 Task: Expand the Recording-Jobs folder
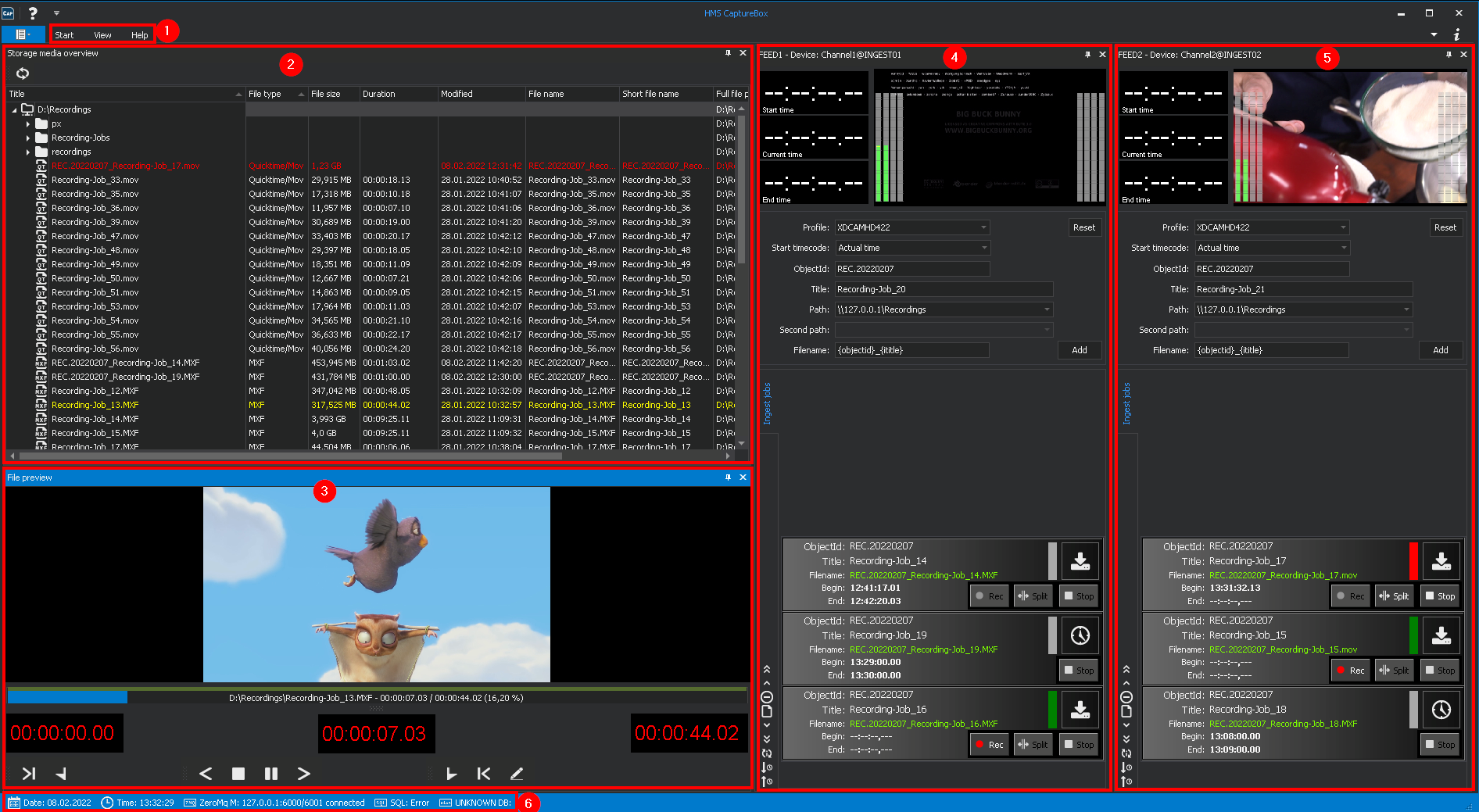(28, 138)
